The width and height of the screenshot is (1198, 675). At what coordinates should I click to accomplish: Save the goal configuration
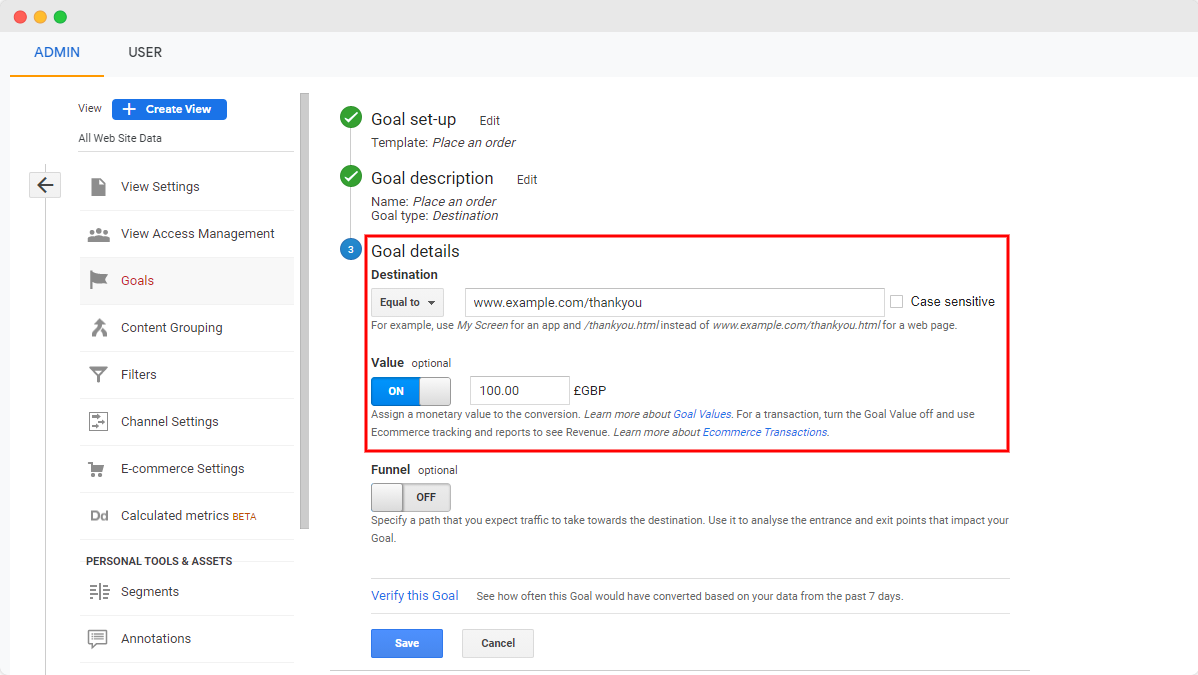coord(406,643)
